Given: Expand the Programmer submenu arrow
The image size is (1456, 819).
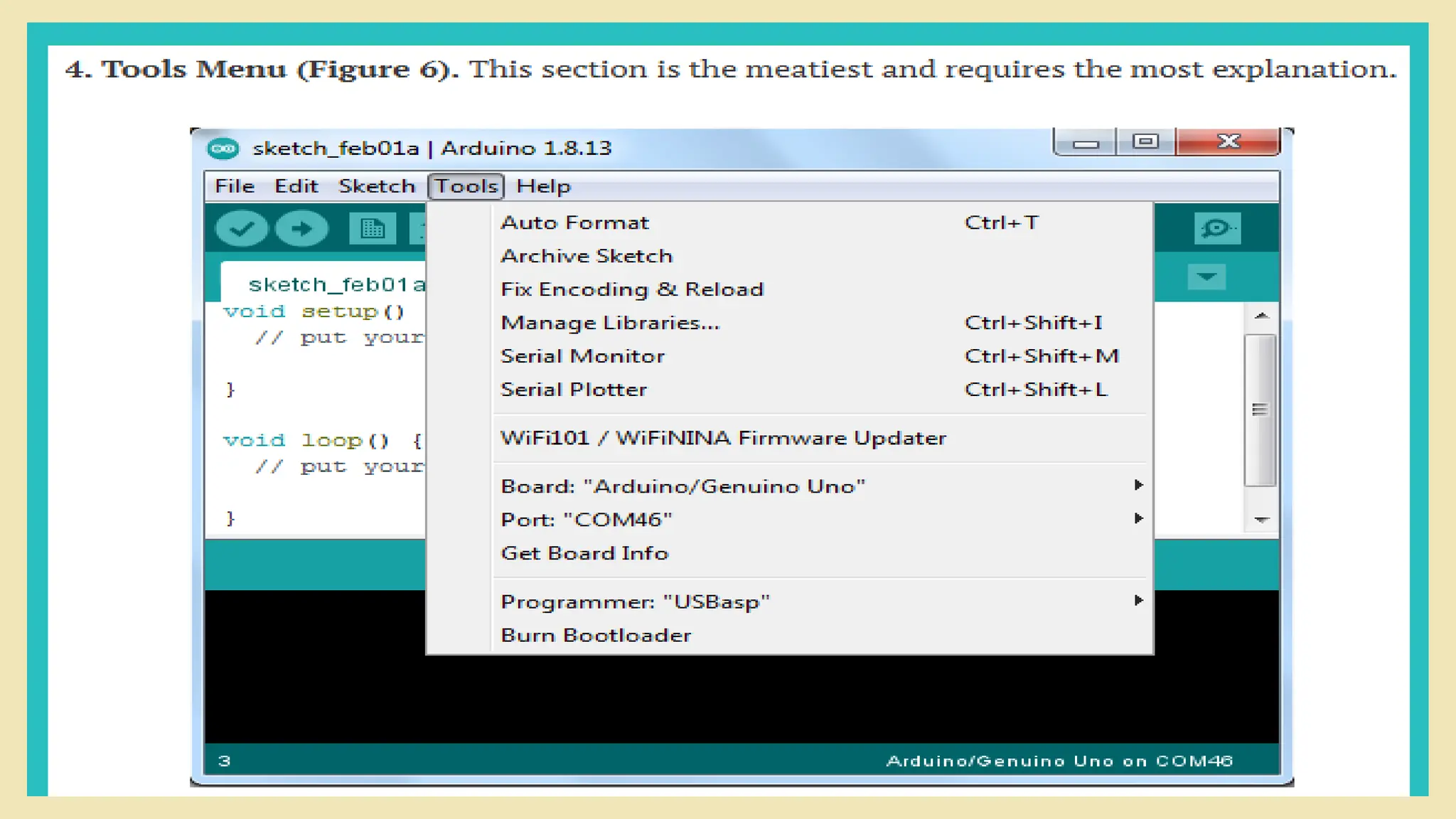Looking at the screenshot, I should pyautogui.click(x=1138, y=601).
